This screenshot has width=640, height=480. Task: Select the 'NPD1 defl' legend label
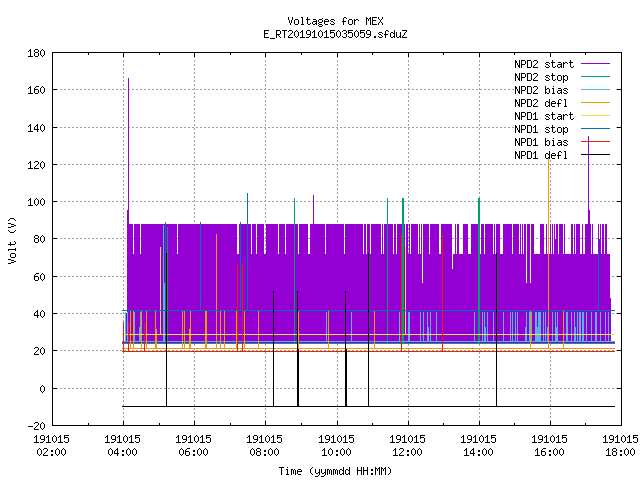(x=541, y=155)
